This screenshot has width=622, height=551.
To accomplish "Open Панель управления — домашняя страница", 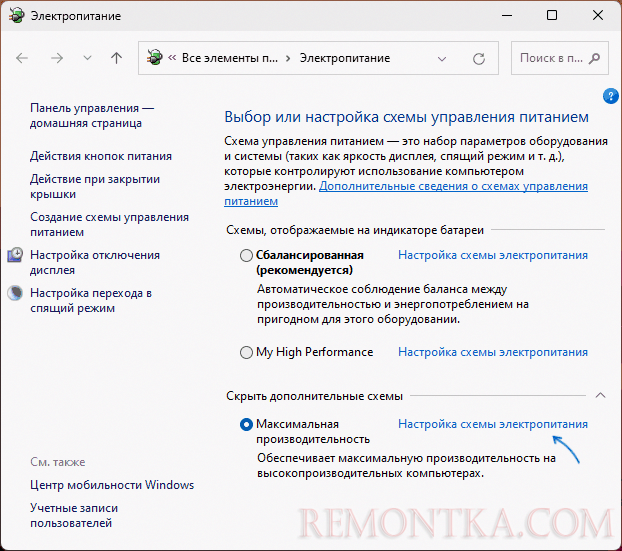I will click(x=92, y=115).
